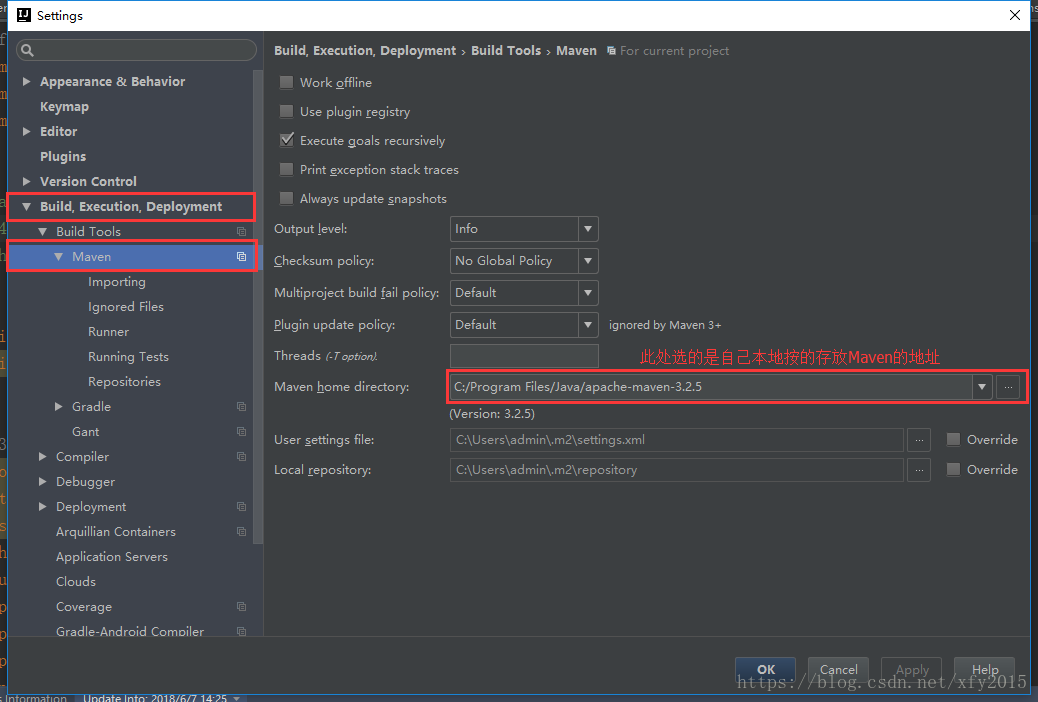Open the Keymap settings page
The width and height of the screenshot is (1038, 702).
[64, 107]
